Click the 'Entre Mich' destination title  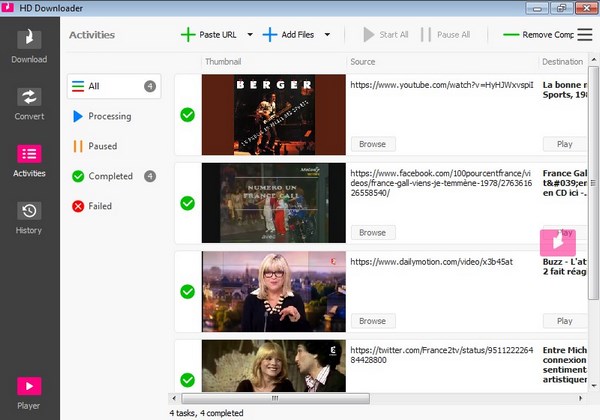565,365
